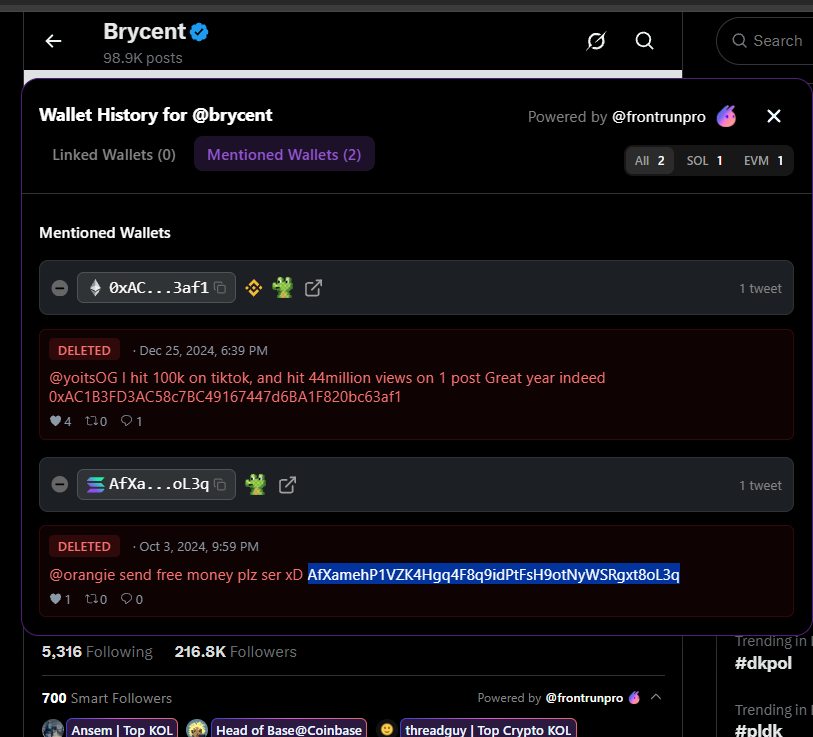The width and height of the screenshot is (813, 737).
Task: Open the #dkpol trending topic
Action: pos(763,663)
